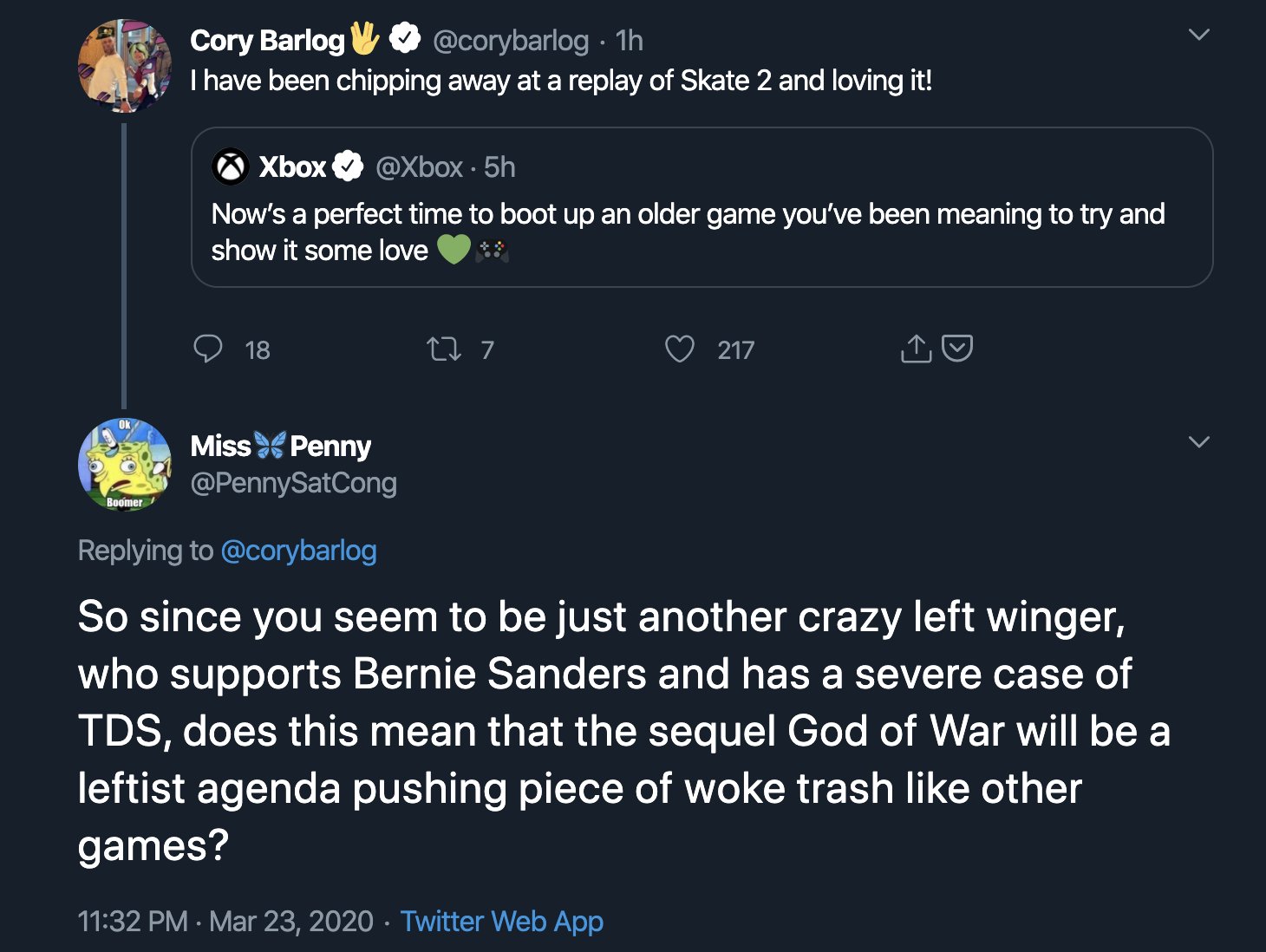Viewport: 1266px width, 952px height.
Task: Click the @PennySatCong handle
Action: pyautogui.click(x=293, y=483)
